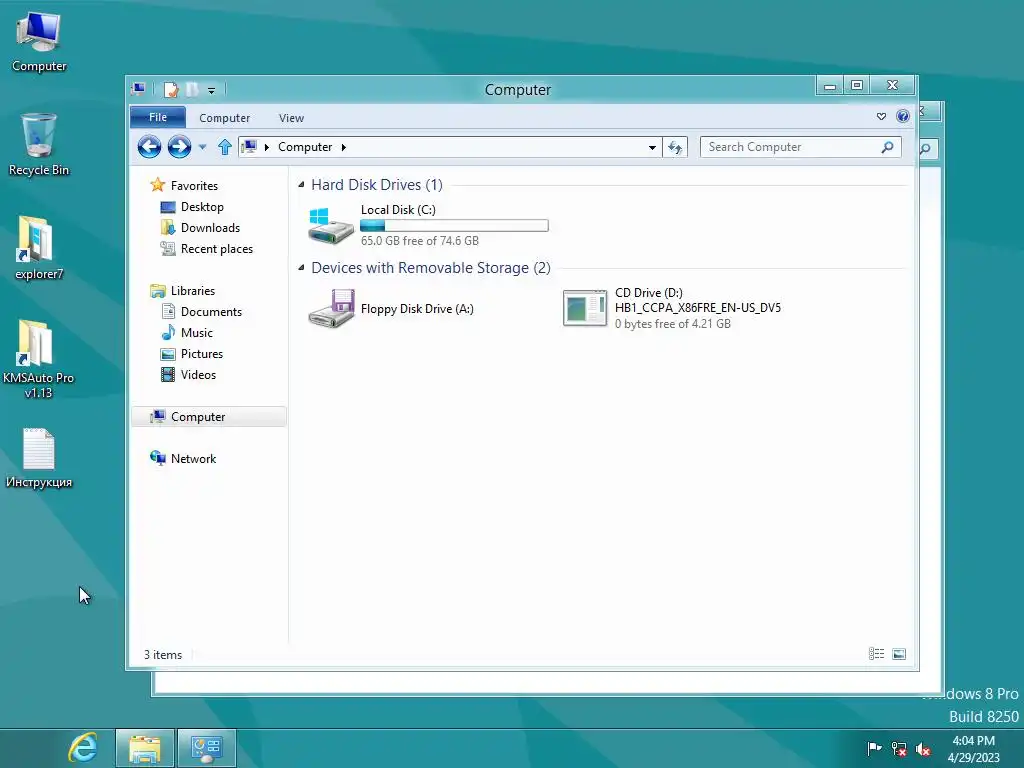Expand the ribbon with the chevron
This screenshot has width=1024, height=768.
tap(881, 116)
